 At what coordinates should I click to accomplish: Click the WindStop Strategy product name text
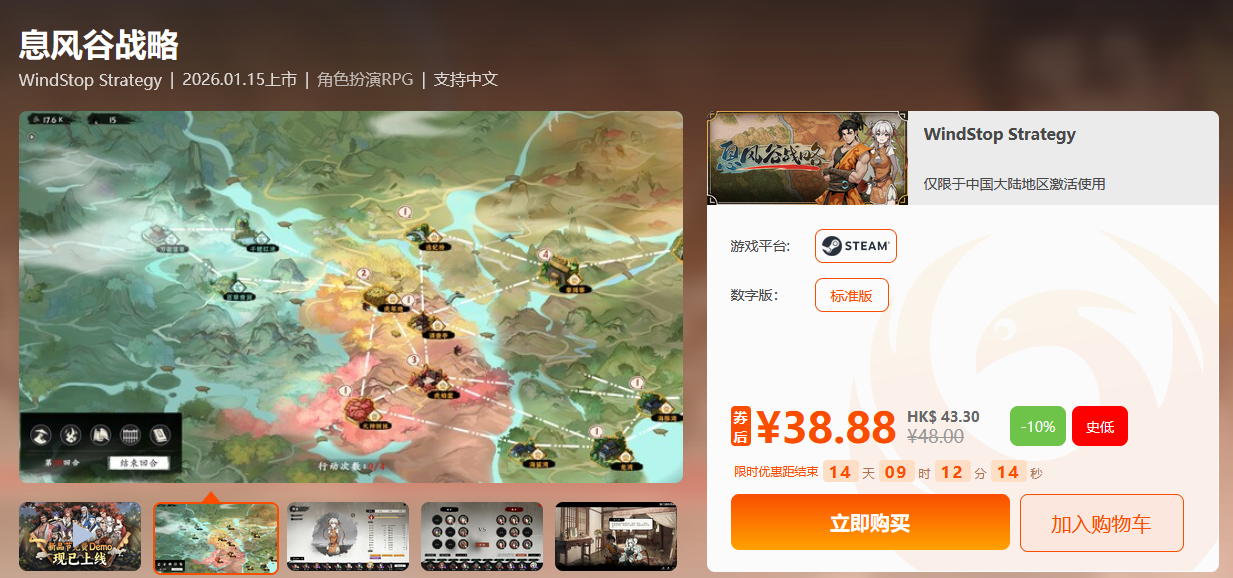tap(1000, 134)
